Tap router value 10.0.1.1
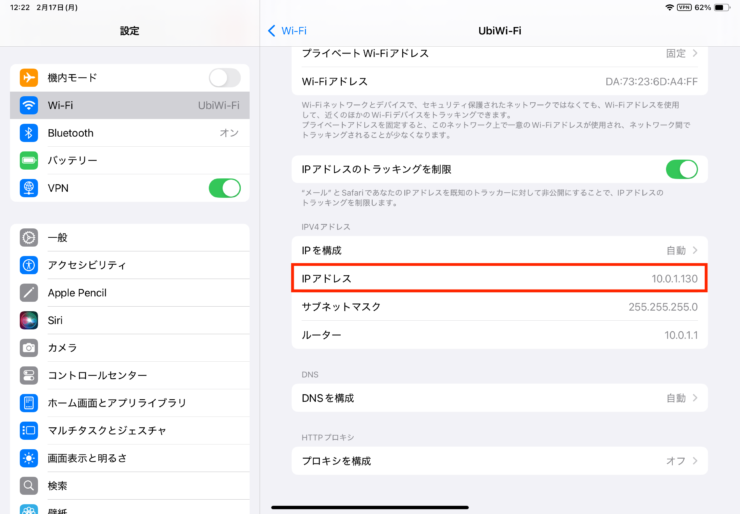The height and width of the screenshot is (514, 740). pos(681,335)
